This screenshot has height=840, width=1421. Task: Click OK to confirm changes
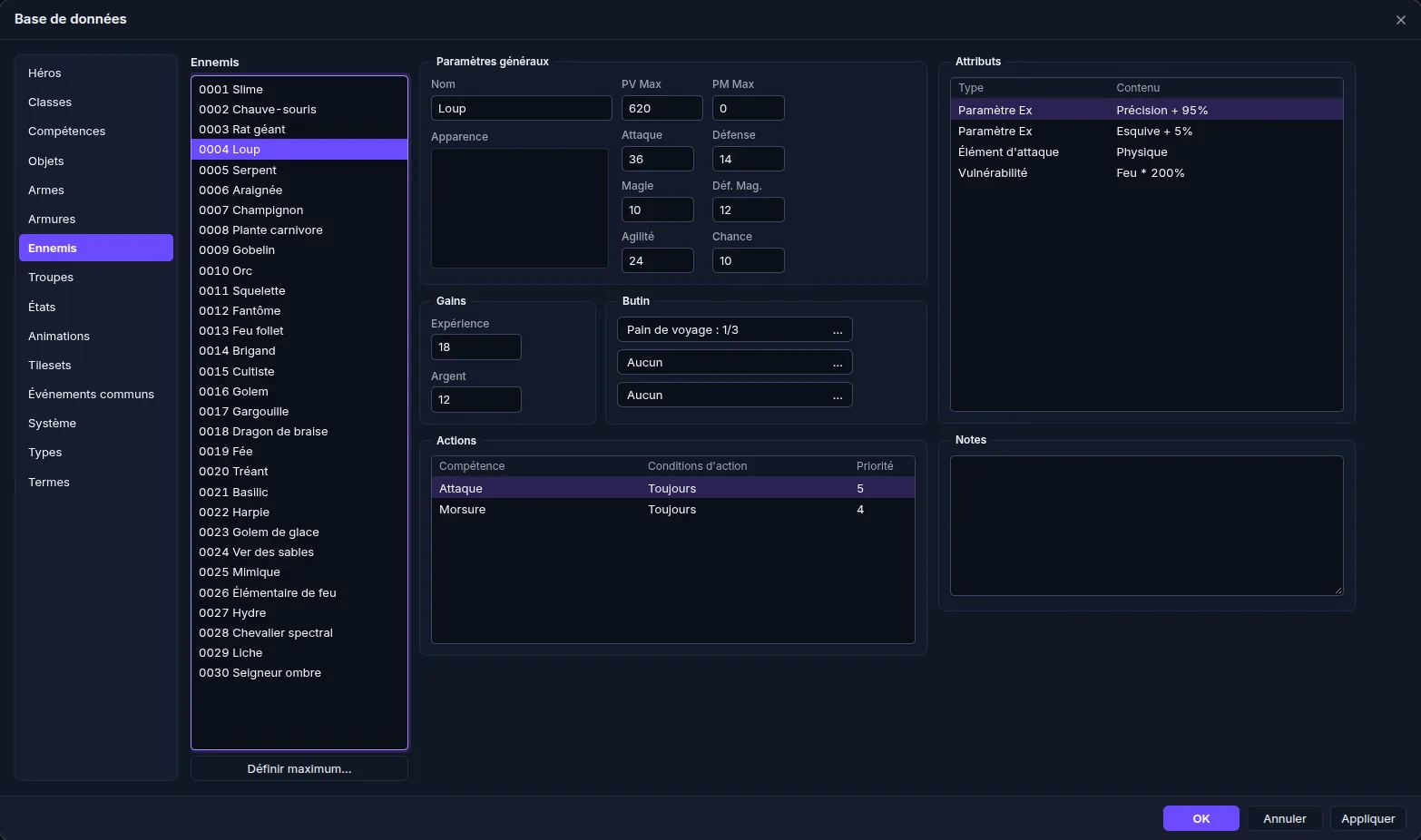pos(1200,818)
